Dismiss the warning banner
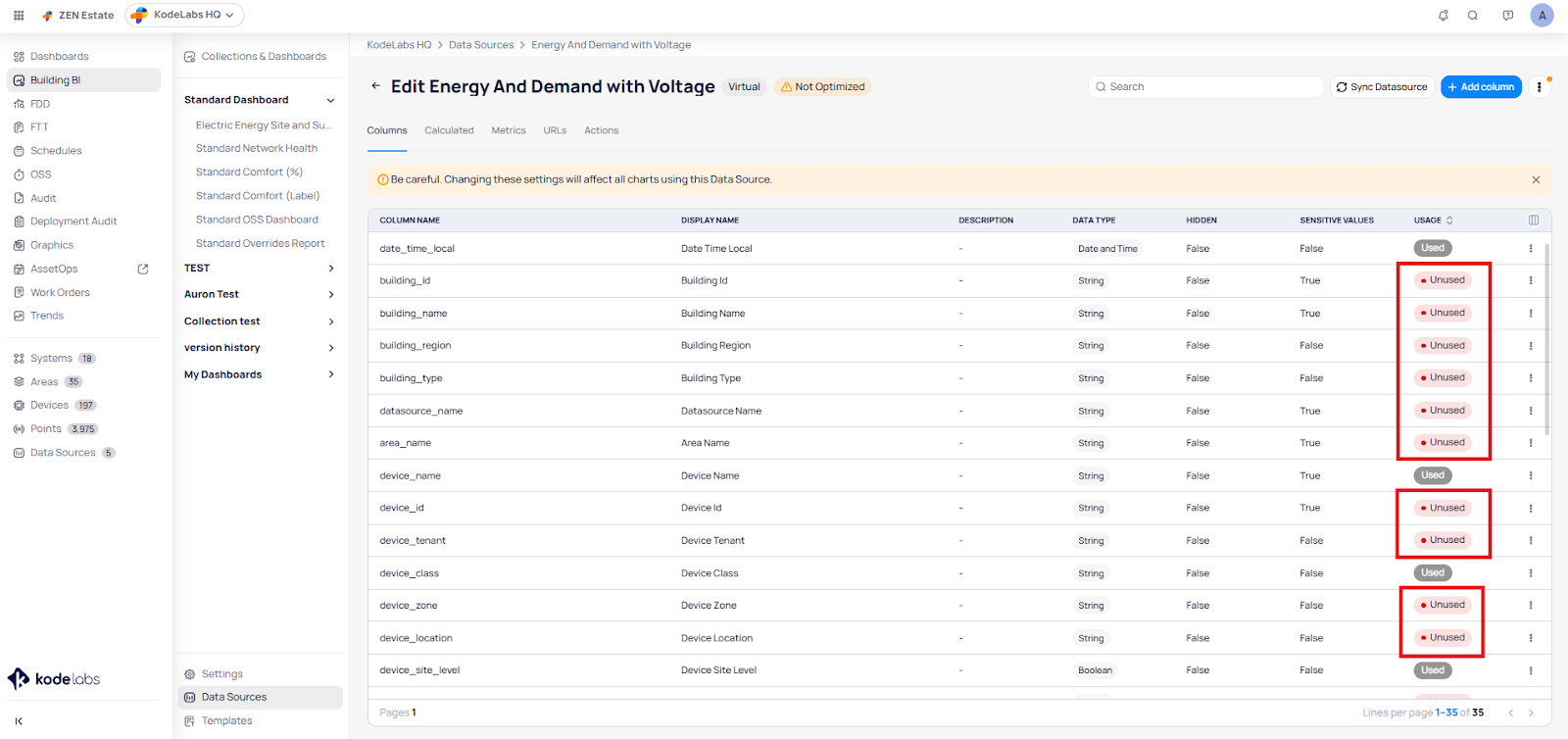This screenshot has height=739, width=1568. click(1536, 180)
